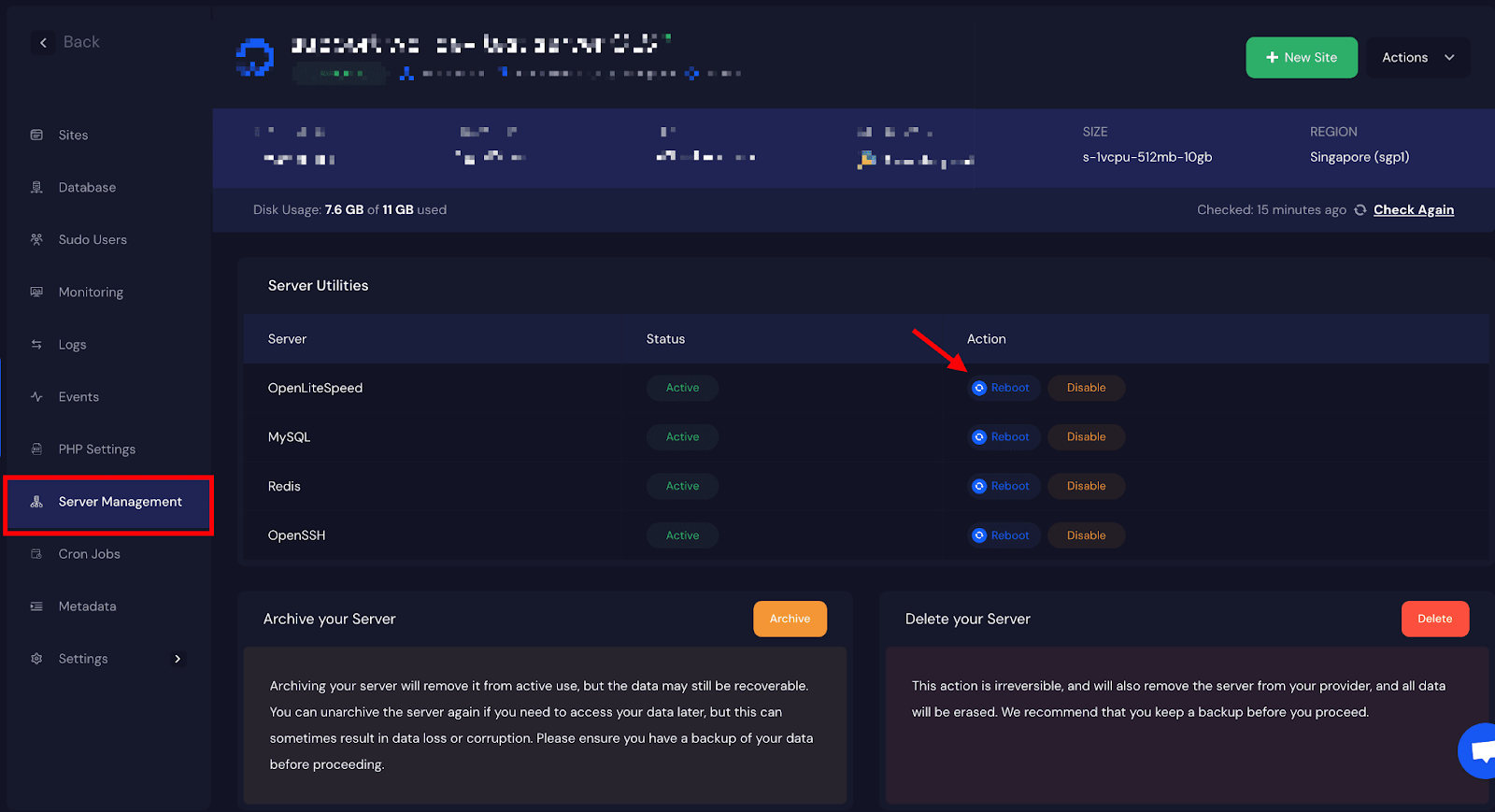Click the back arrow icon
The width and height of the screenshot is (1495, 812).
click(43, 42)
